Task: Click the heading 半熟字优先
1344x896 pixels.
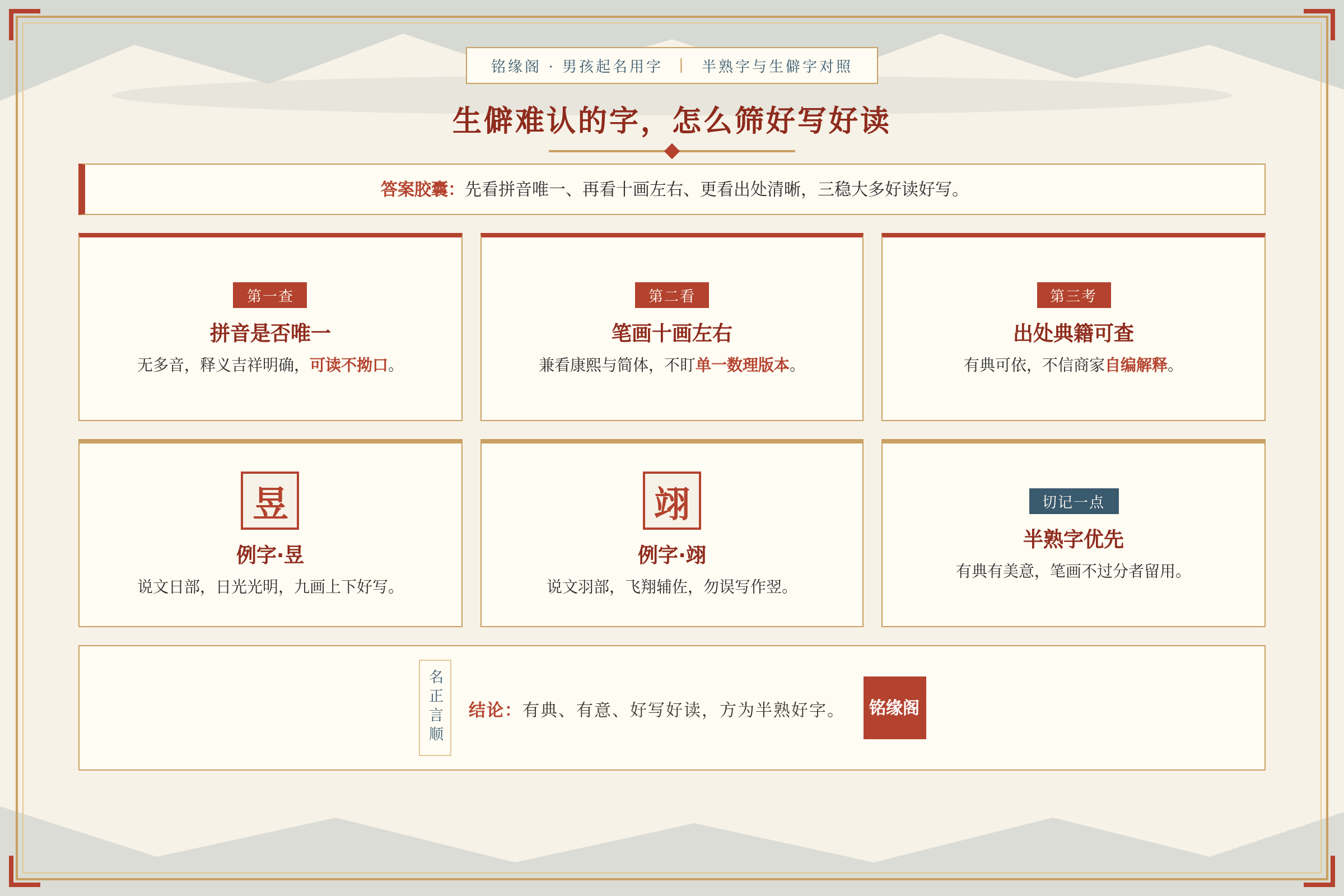Action: [1074, 539]
